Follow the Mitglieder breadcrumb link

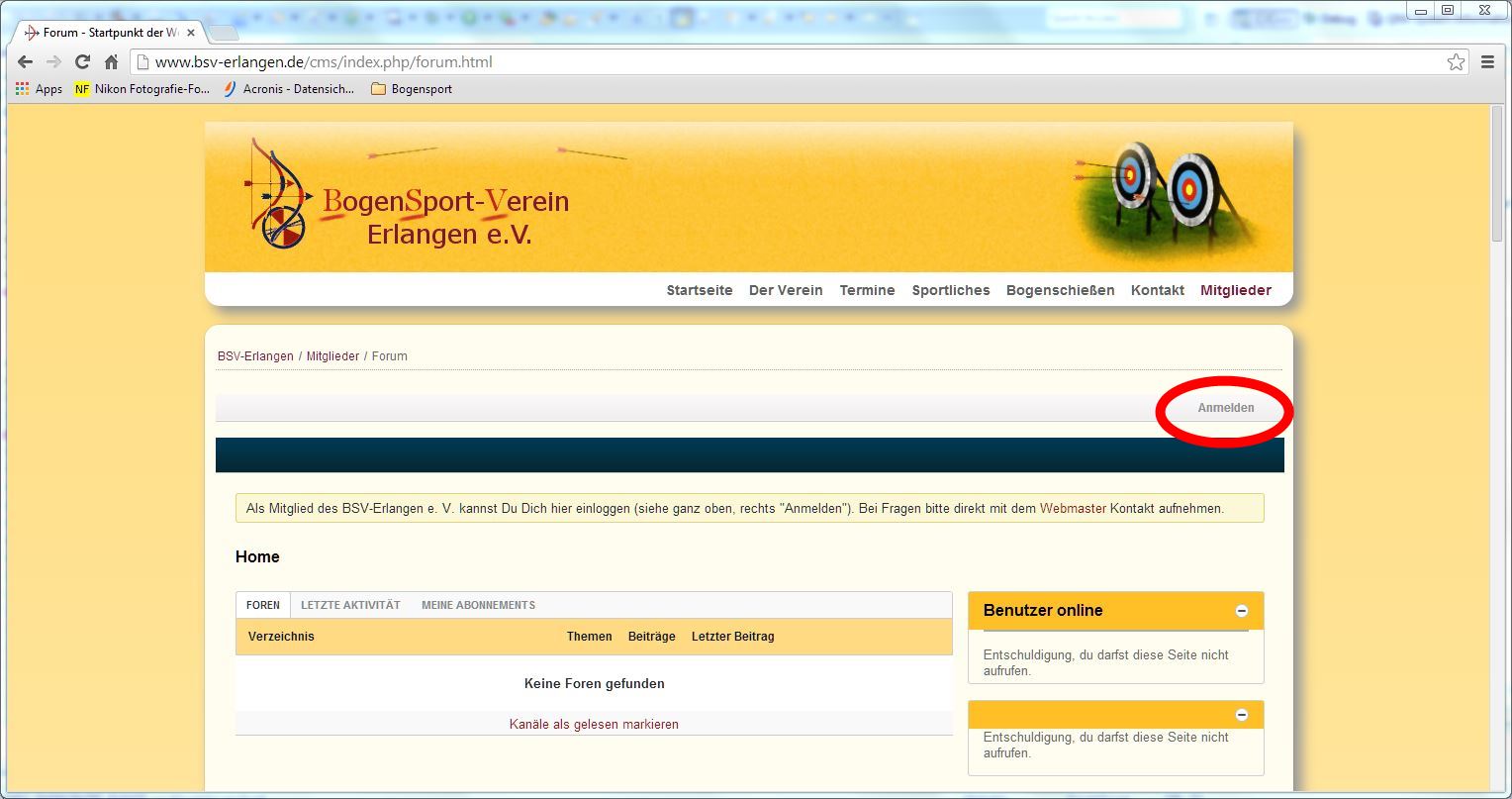click(332, 356)
